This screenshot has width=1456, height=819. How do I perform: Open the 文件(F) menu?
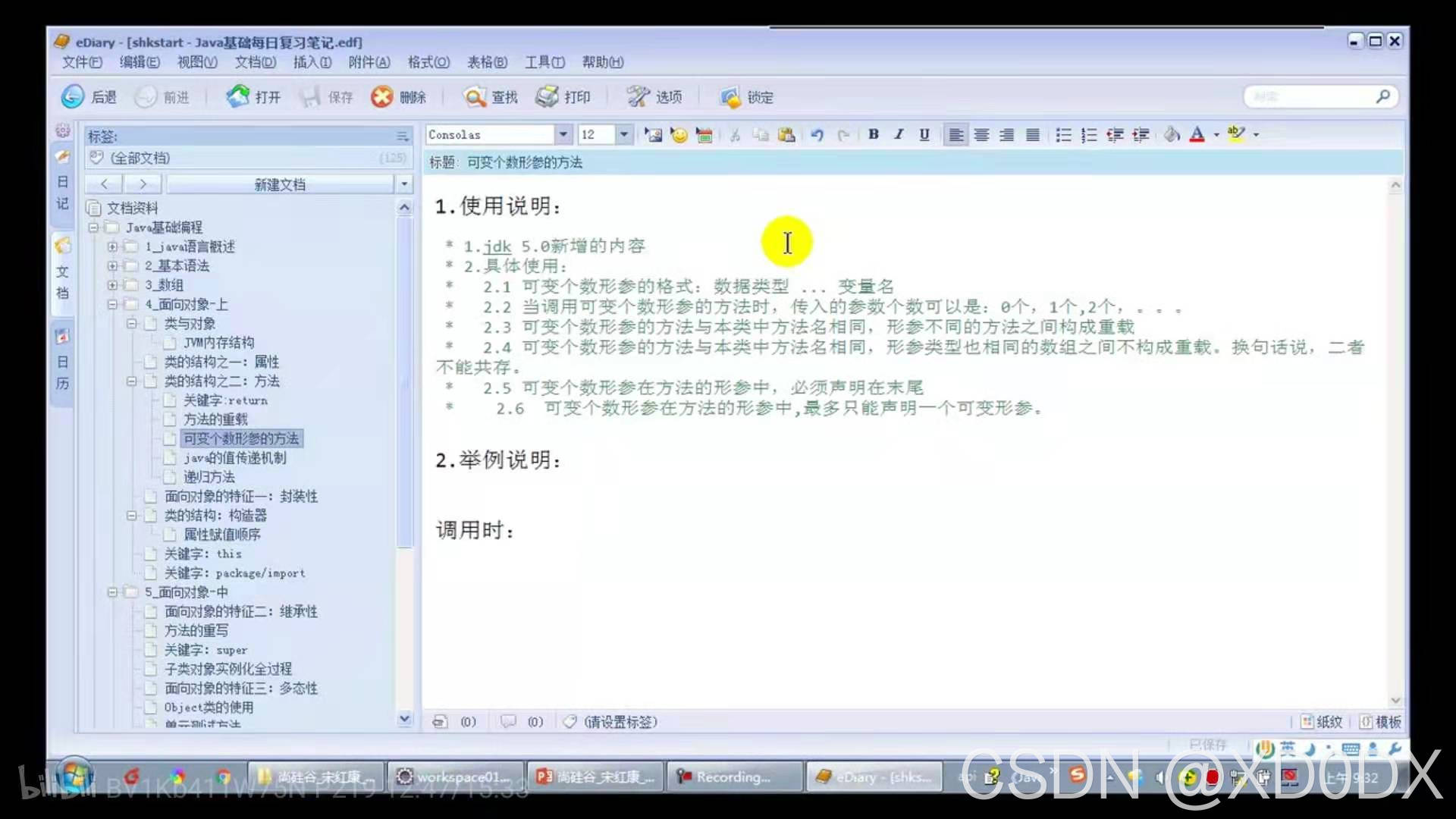[x=82, y=62]
